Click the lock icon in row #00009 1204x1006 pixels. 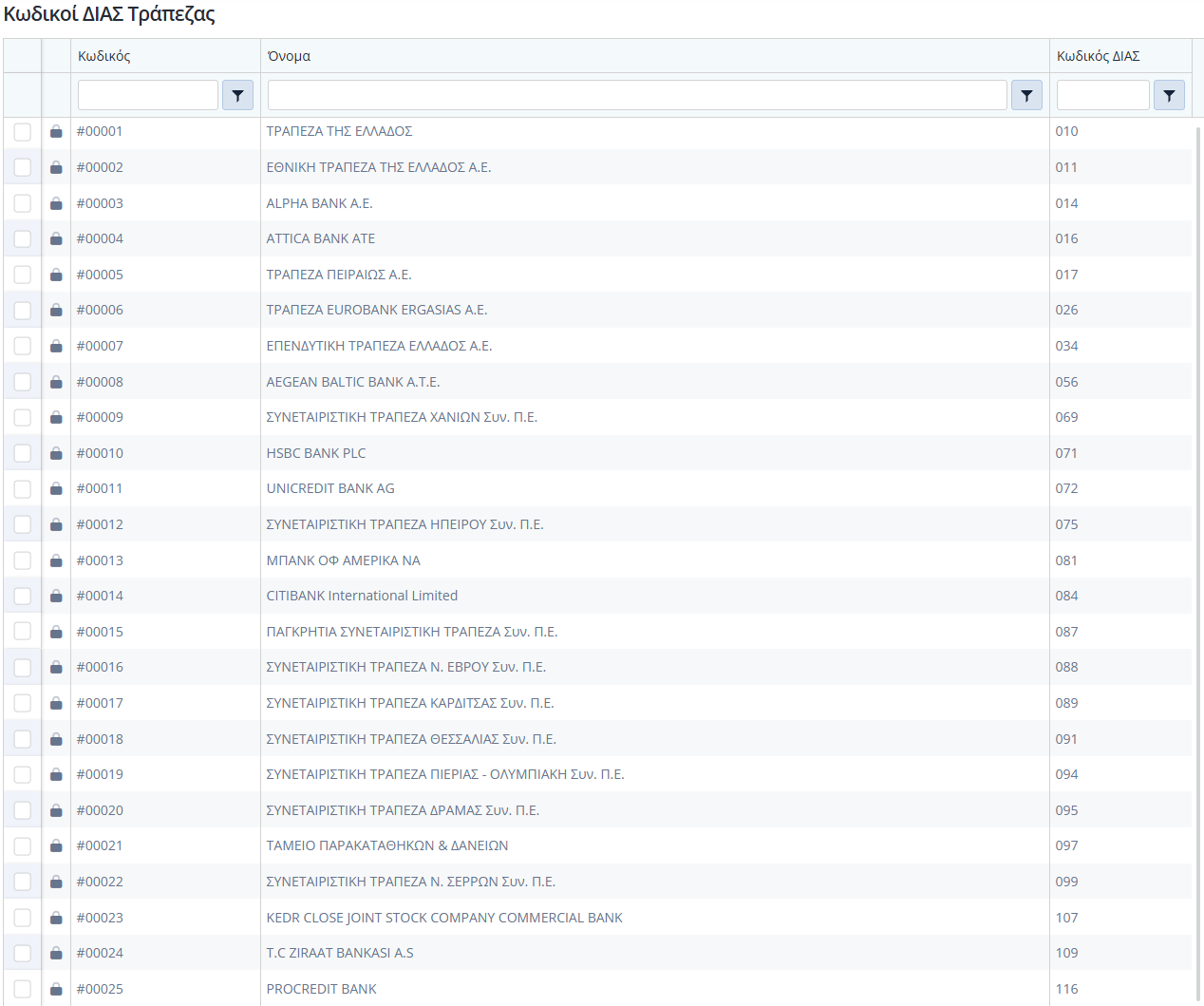pyautogui.click(x=56, y=417)
